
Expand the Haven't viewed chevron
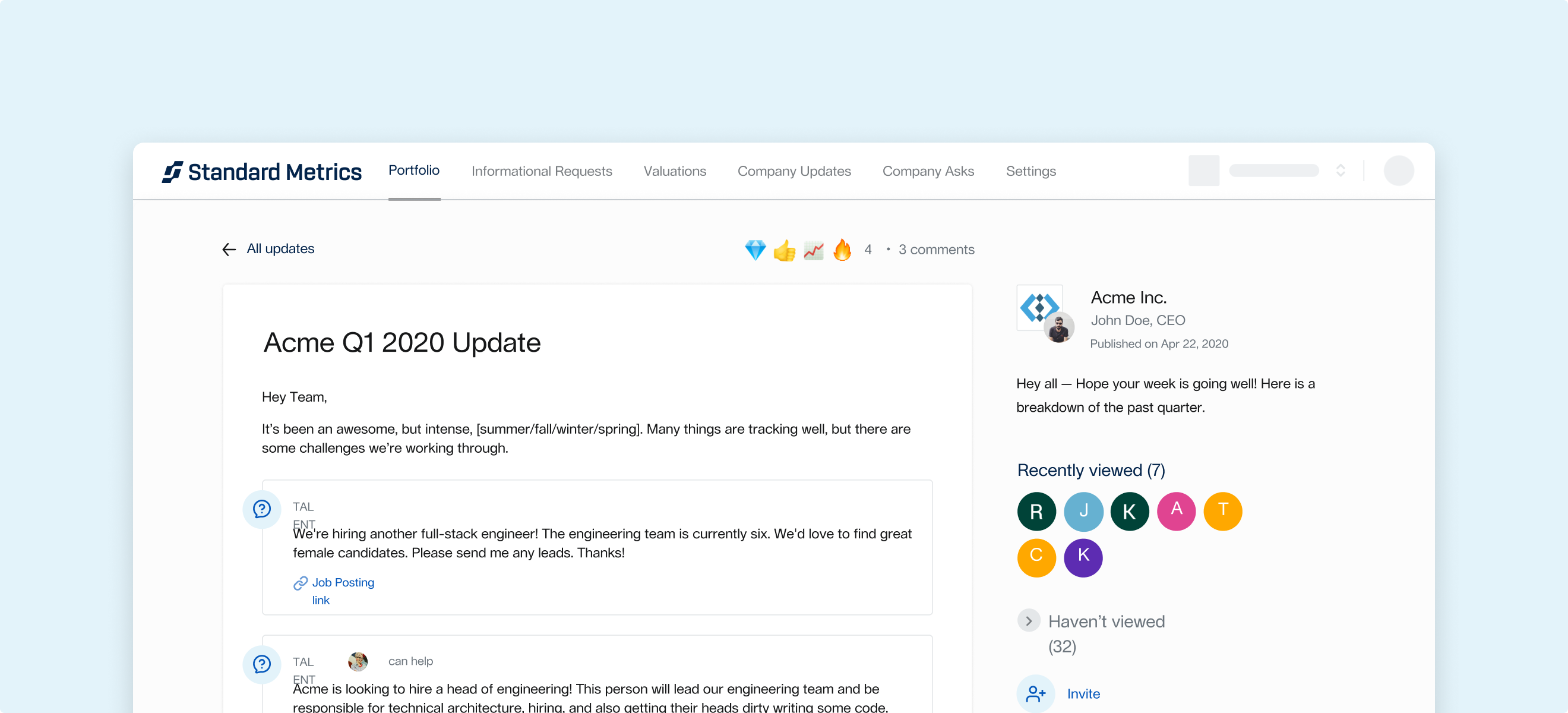(x=1028, y=621)
